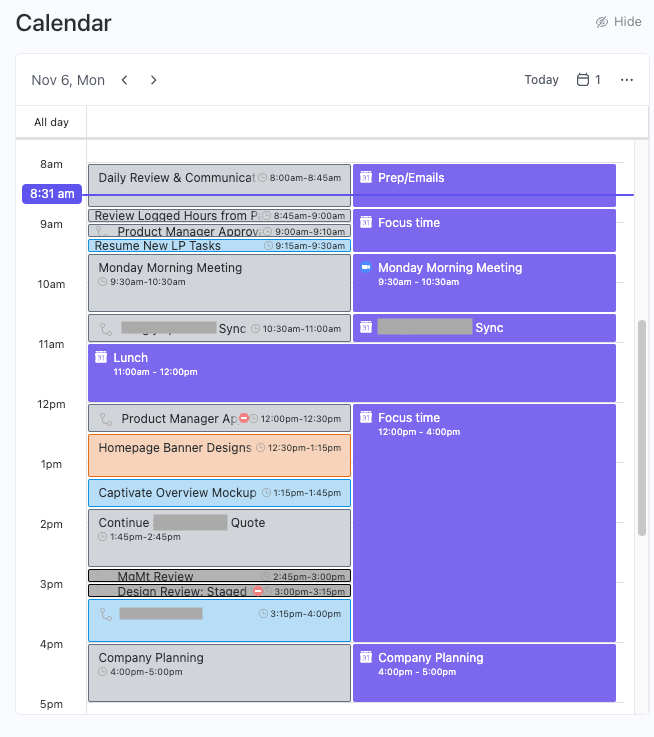Go to previous day with left chevron
654x737 pixels.
click(x=124, y=80)
